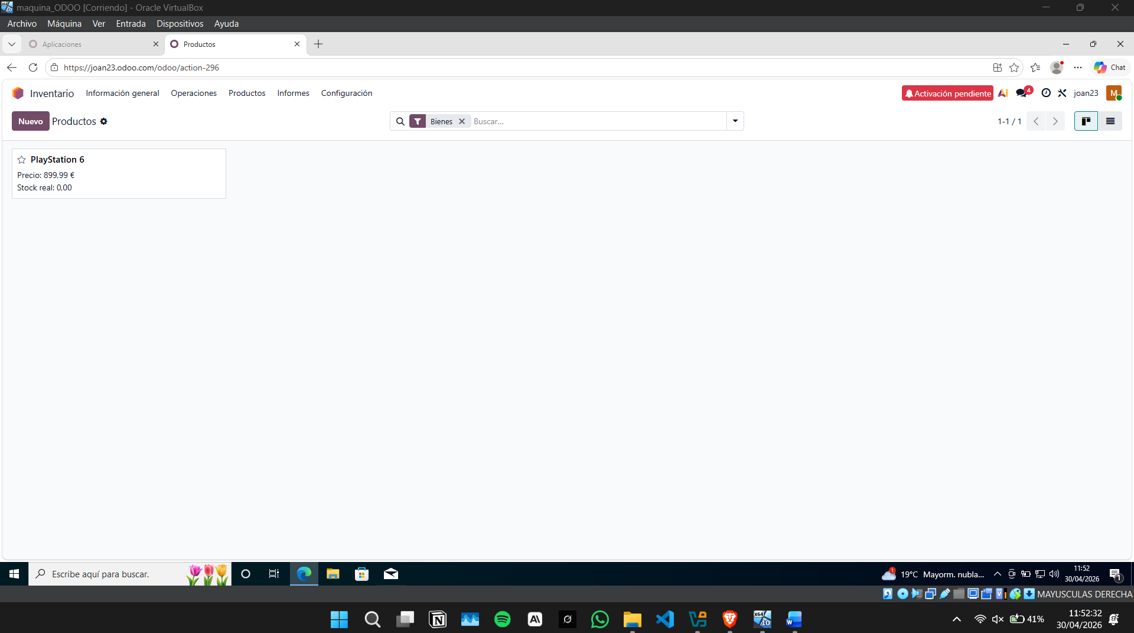1134x633 pixels.
Task: Click the Bienes filter funnel icon
Action: 418,122
